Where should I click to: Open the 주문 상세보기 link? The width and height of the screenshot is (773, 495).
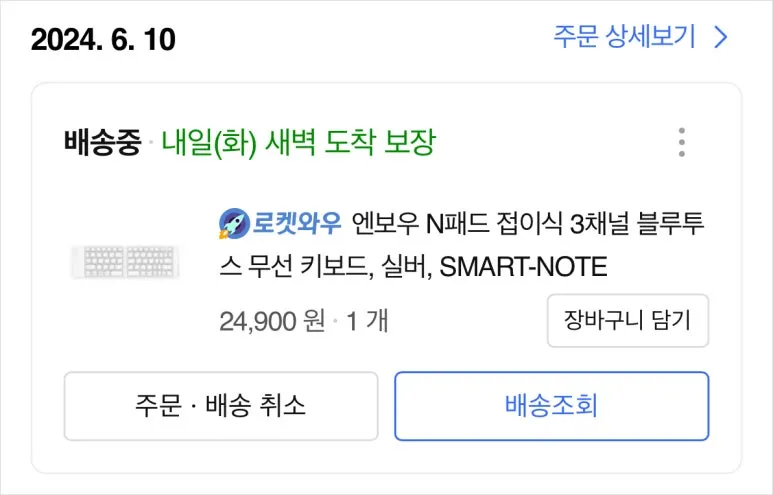click(x=624, y=38)
